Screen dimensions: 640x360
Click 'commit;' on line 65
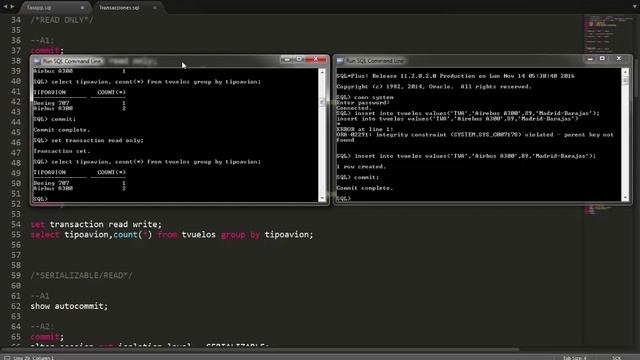pos(47,337)
